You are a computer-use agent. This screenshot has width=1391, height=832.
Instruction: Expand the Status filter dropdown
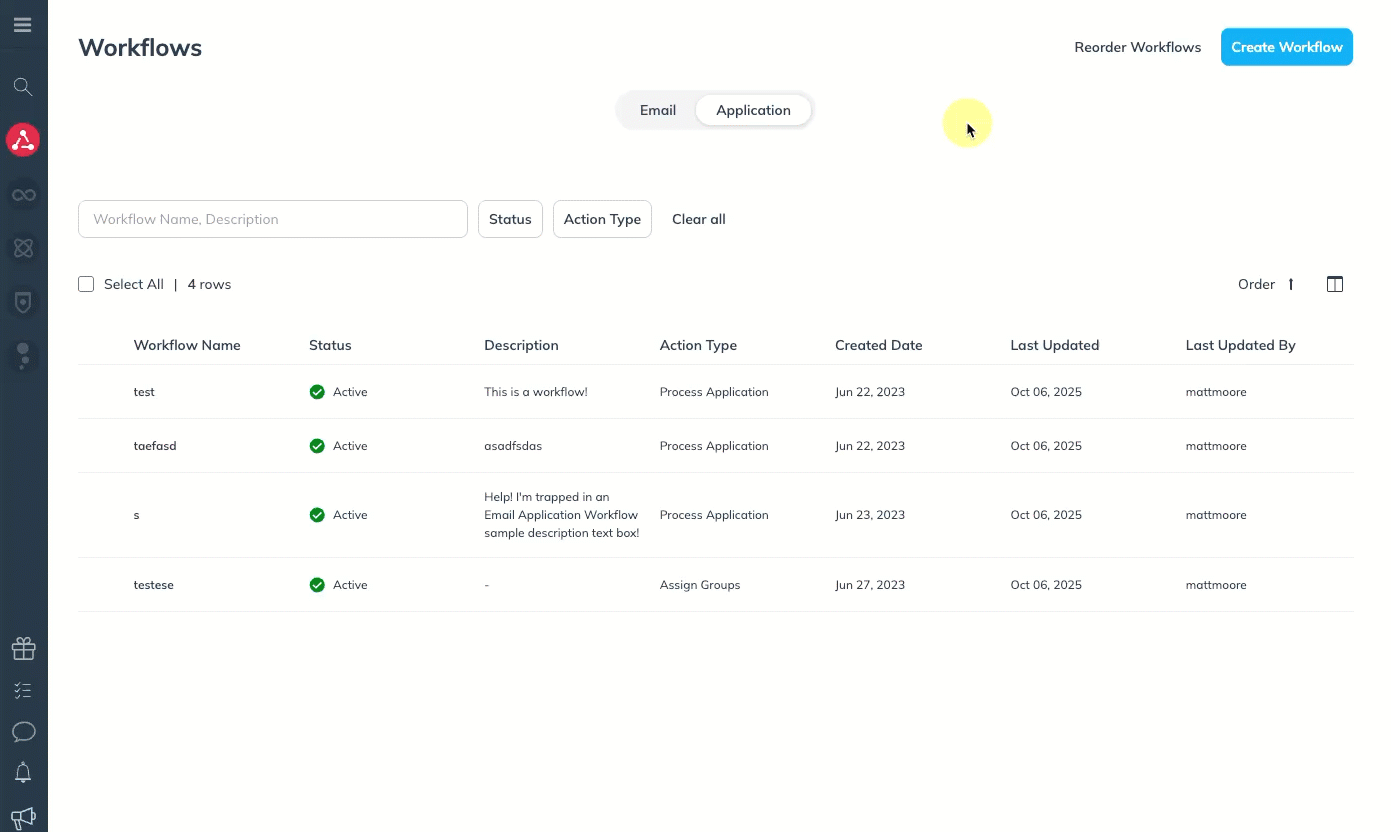[x=510, y=219]
